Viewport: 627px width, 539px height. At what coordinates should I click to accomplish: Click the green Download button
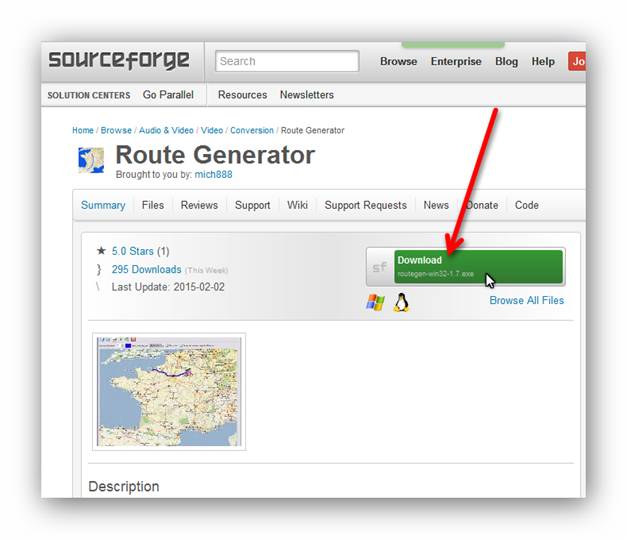point(478,267)
